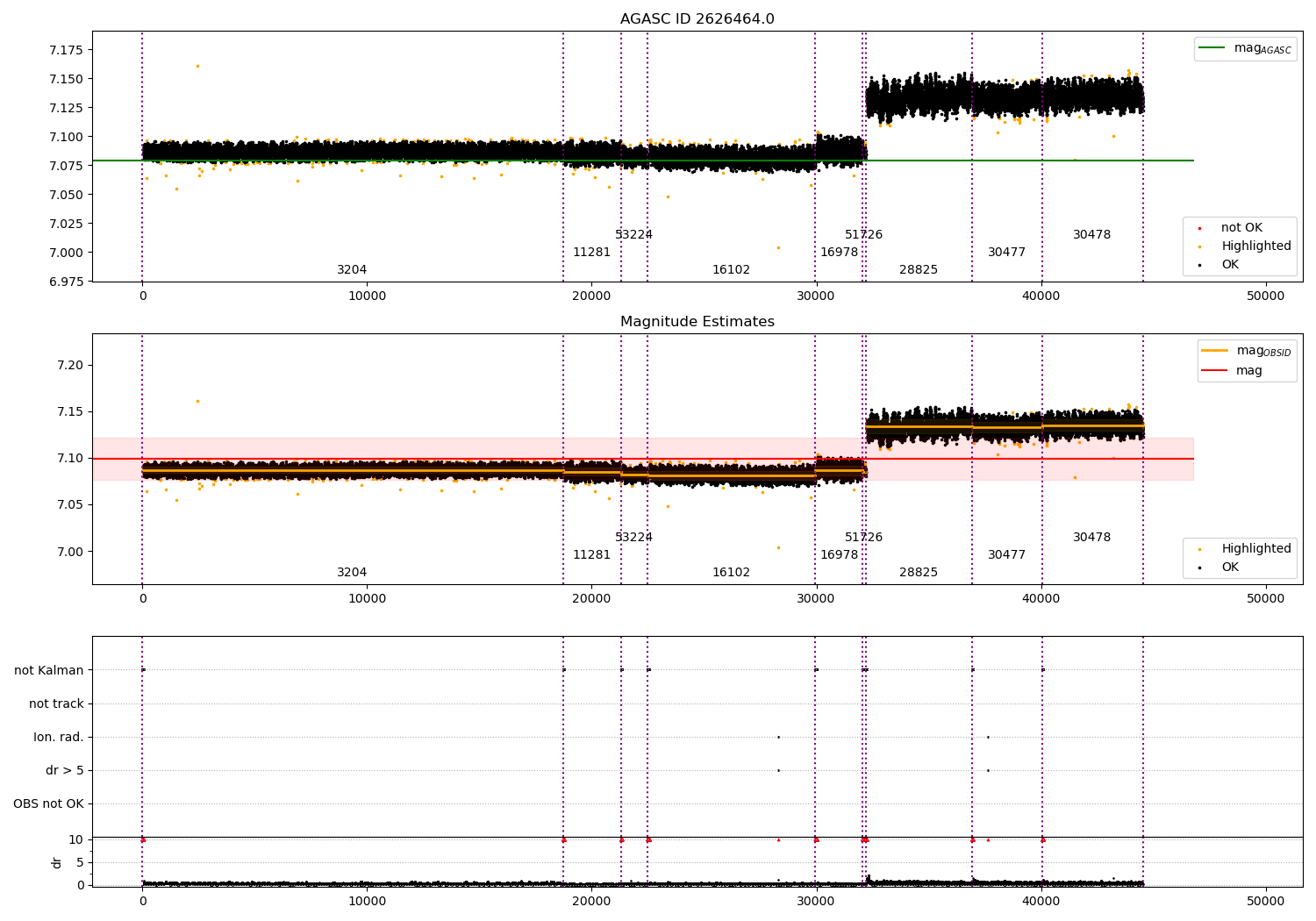Select the green mag AGASC legend entry
Viewport: 1316px width, 921px height.
[1245, 48]
